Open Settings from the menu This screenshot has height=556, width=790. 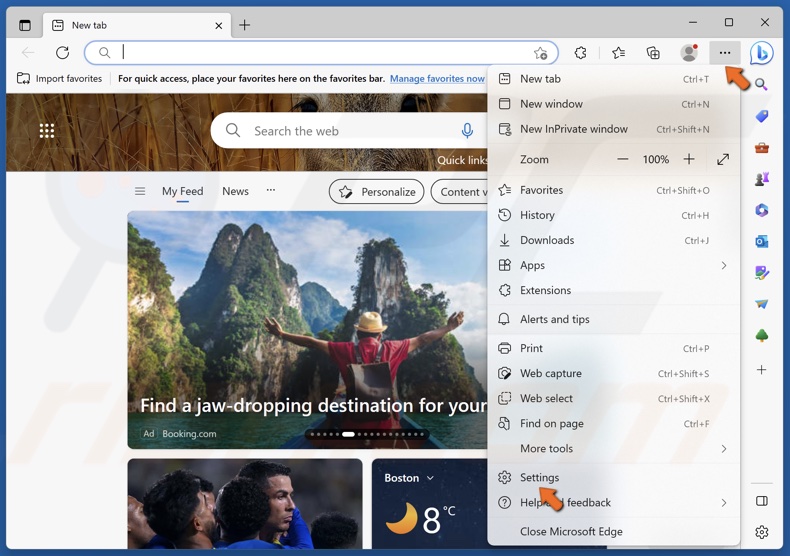click(x=614, y=477)
